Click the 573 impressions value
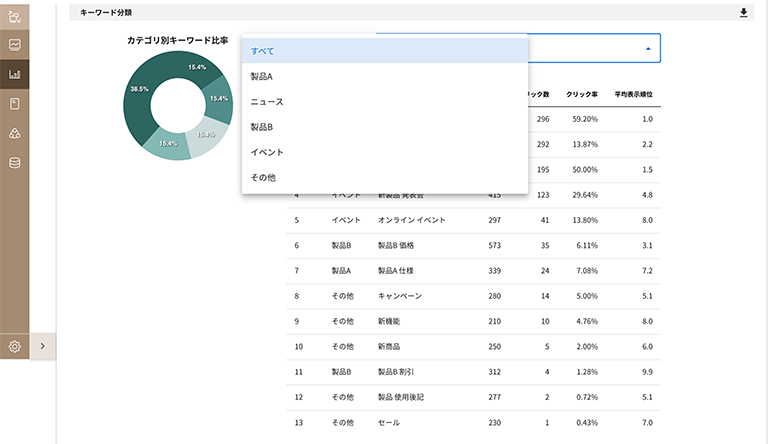 click(495, 246)
